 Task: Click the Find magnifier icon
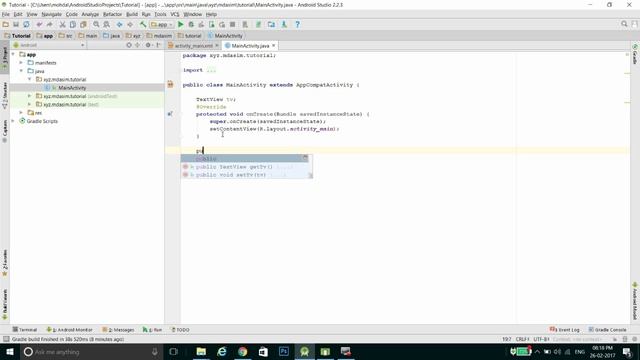pos(96,24)
